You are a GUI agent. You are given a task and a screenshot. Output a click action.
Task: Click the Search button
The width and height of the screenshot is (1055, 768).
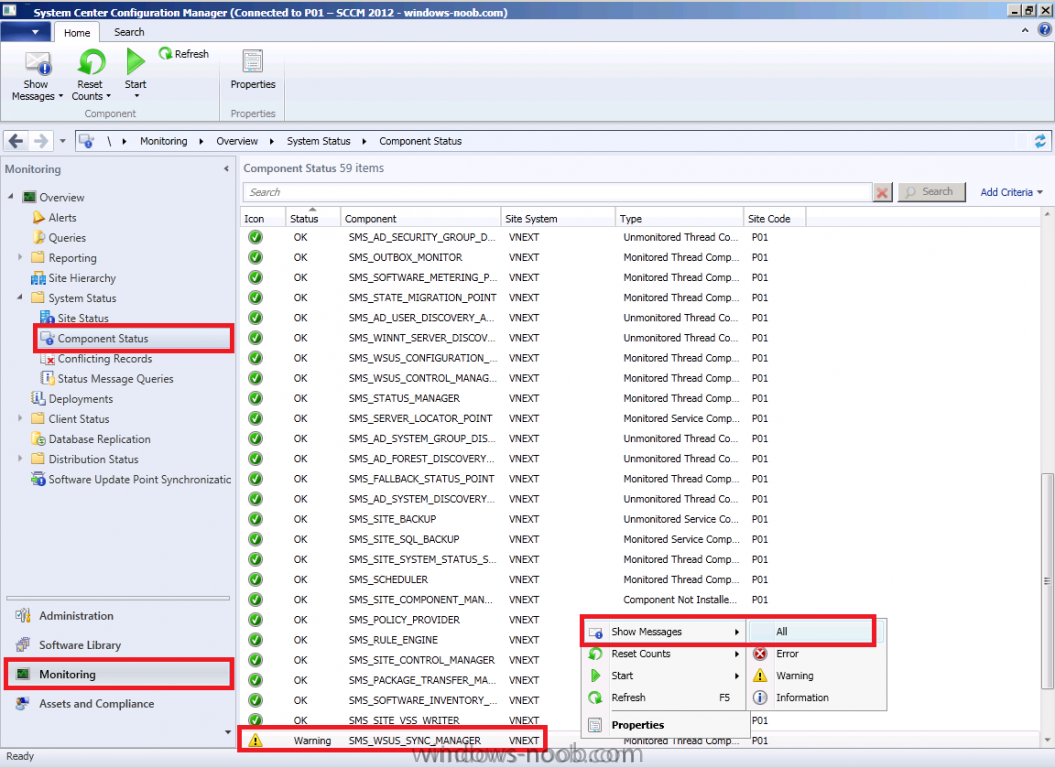[x=931, y=192]
